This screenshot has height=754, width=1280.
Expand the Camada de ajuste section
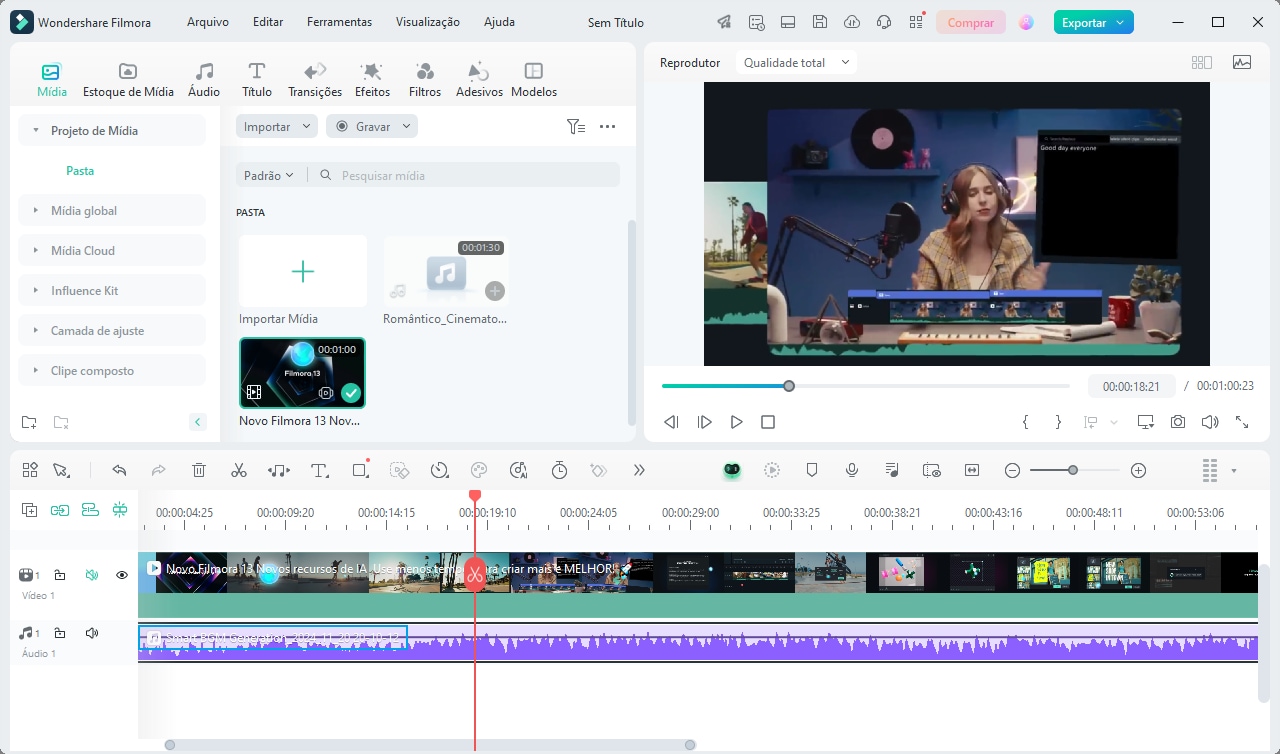tap(112, 331)
